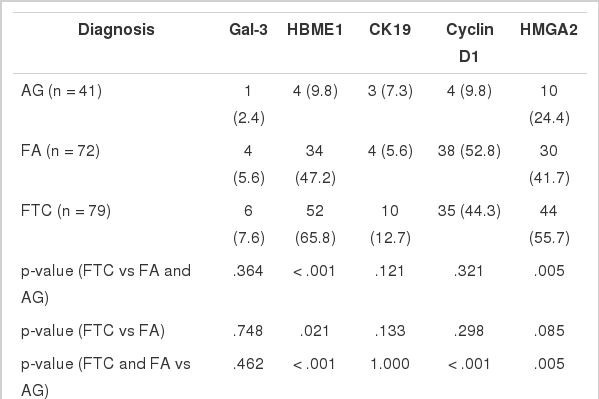
Task: Click the .321 Cyclin D1 p-value cell
Action: coord(469,271)
